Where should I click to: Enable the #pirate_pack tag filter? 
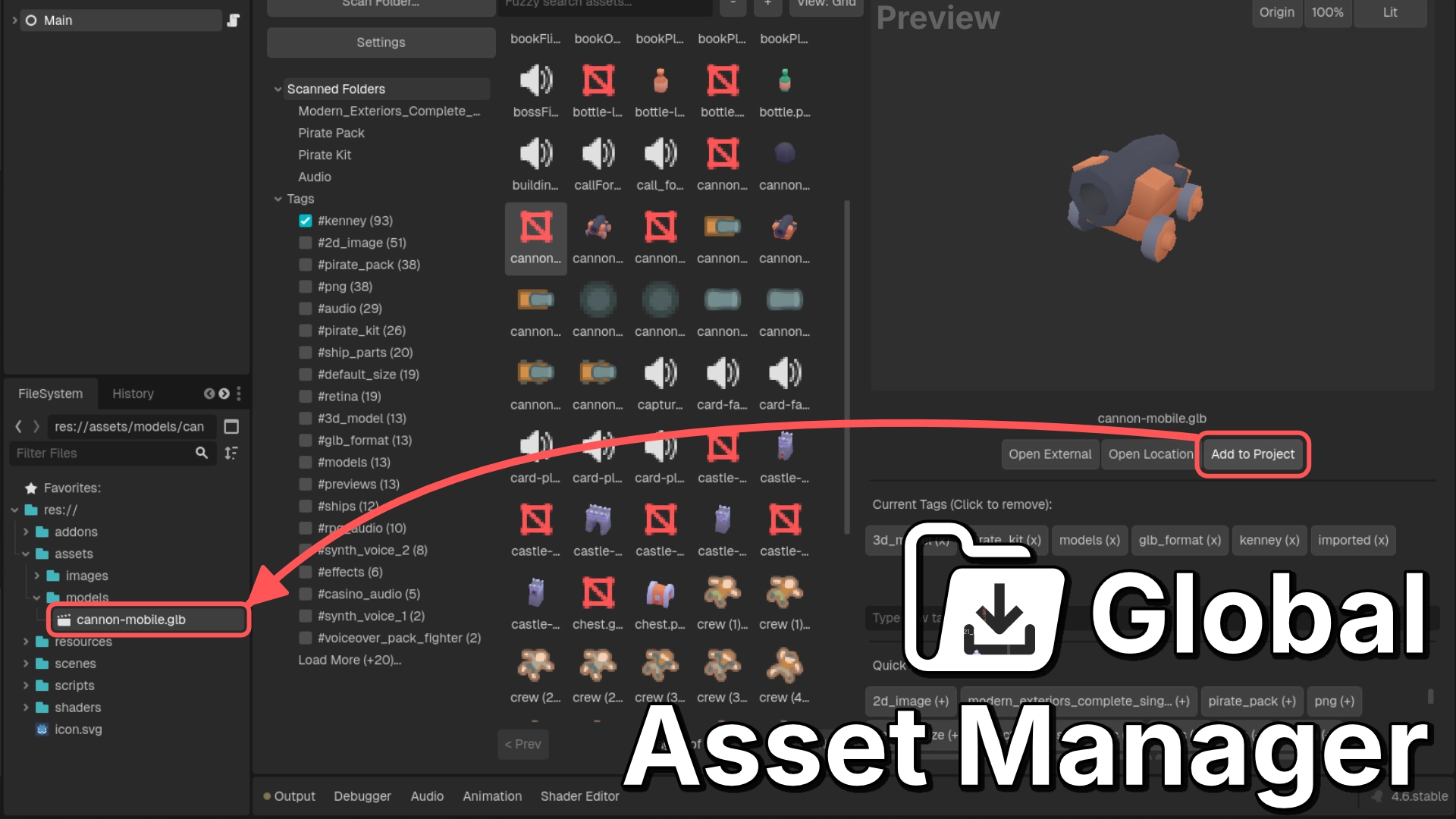pyautogui.click(x=305, y=264)
